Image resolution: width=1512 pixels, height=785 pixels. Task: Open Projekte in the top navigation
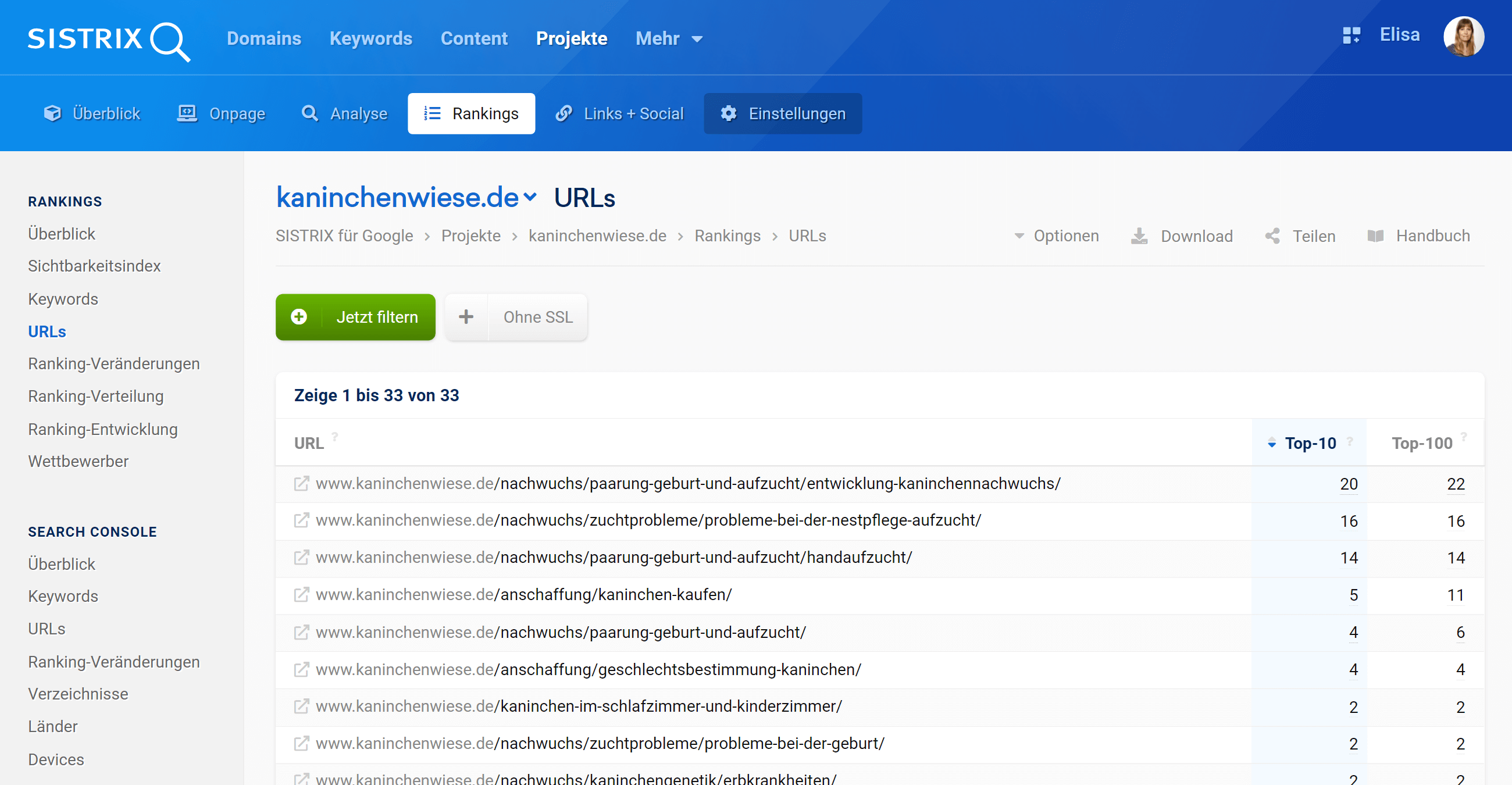click(572, 39)
